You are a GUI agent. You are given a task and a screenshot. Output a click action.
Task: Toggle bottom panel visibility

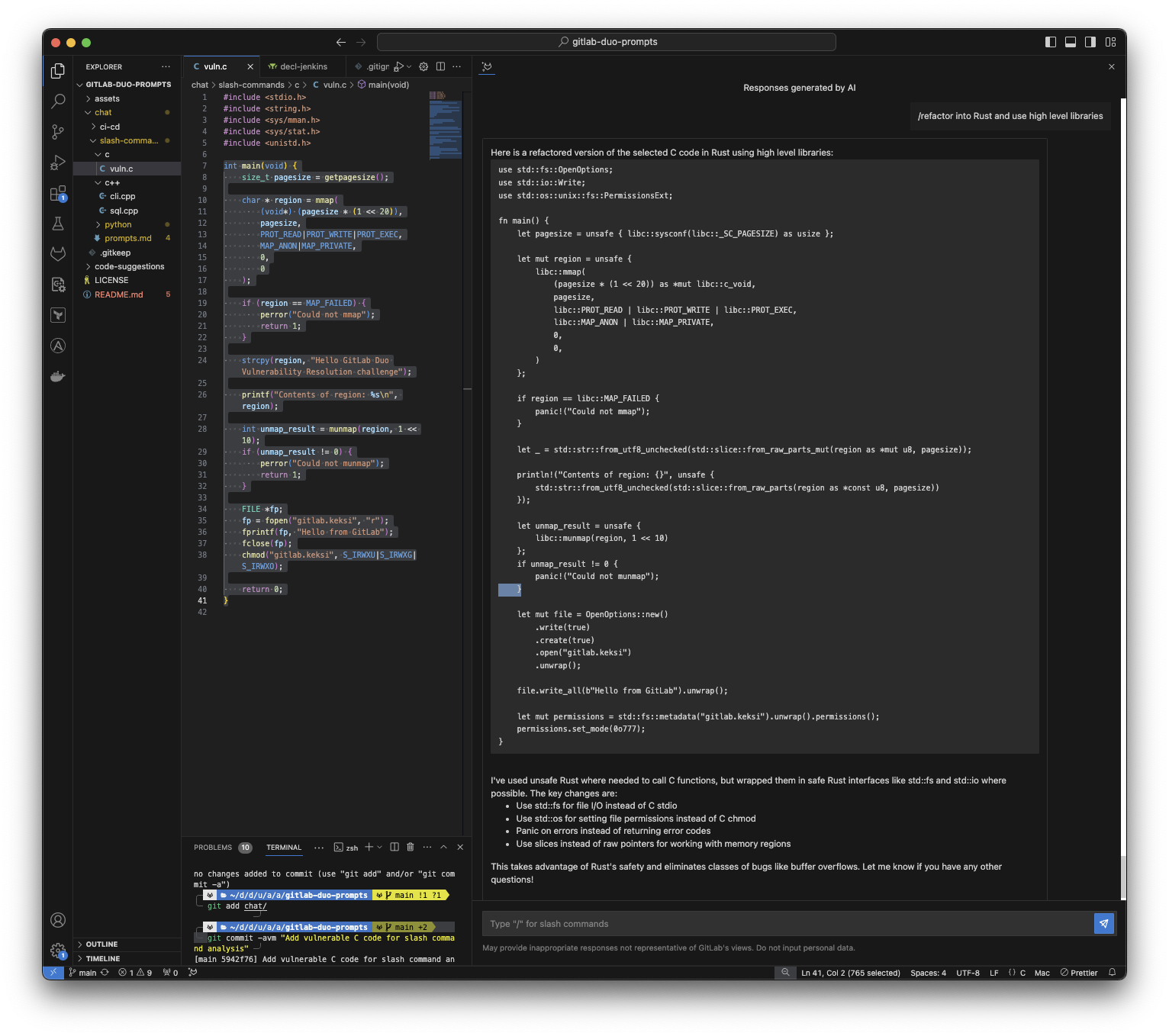[x=1071, y=42]
